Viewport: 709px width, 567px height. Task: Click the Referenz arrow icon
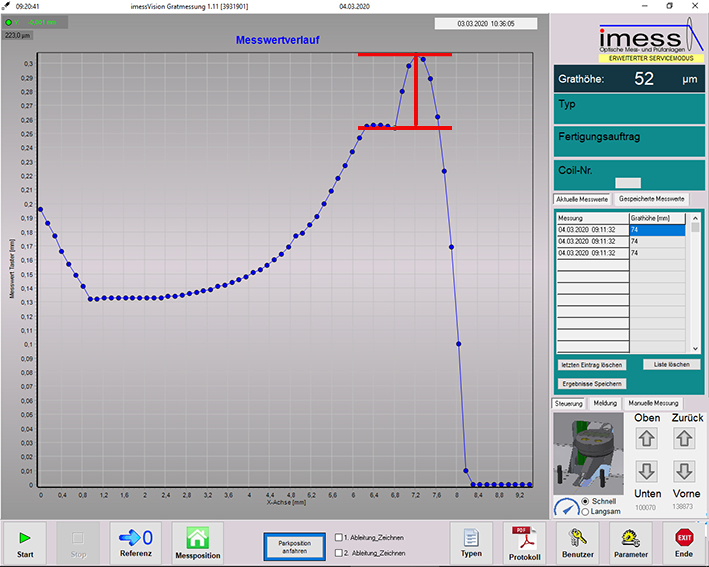pyautogui.click(x=136, y=538)
